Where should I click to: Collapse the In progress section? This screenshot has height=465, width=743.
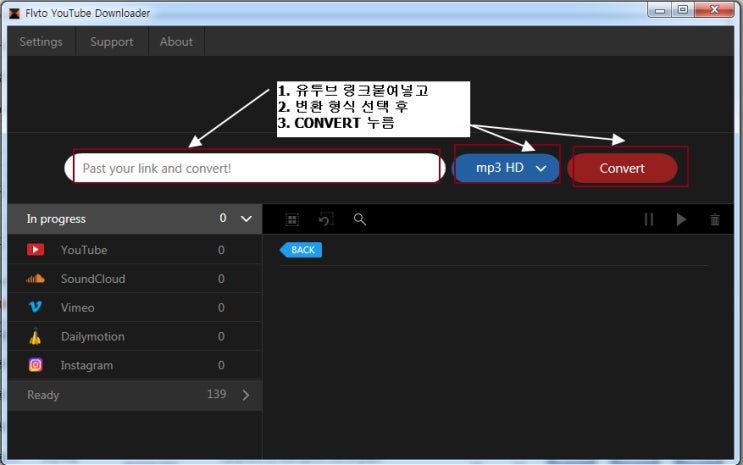[x=246, y=219]
